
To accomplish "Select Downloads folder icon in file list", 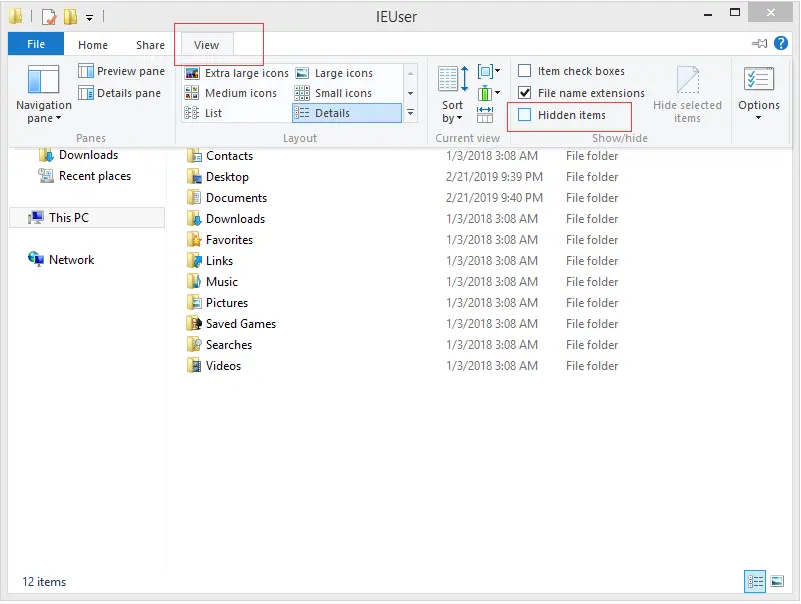I will point(194,219).
